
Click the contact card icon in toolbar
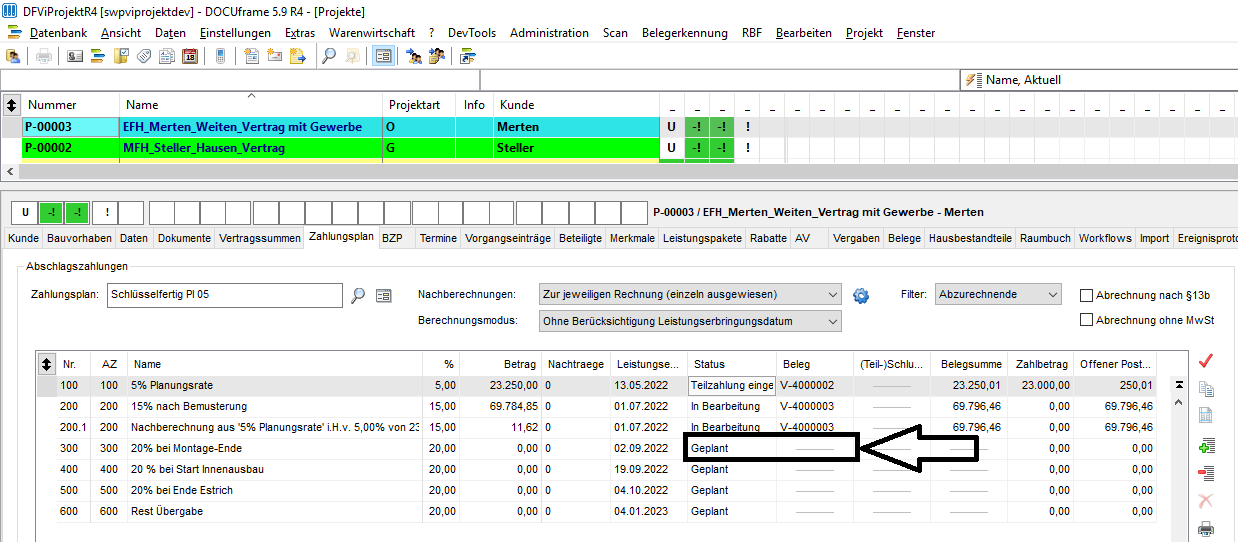click(x=75, y=56)
